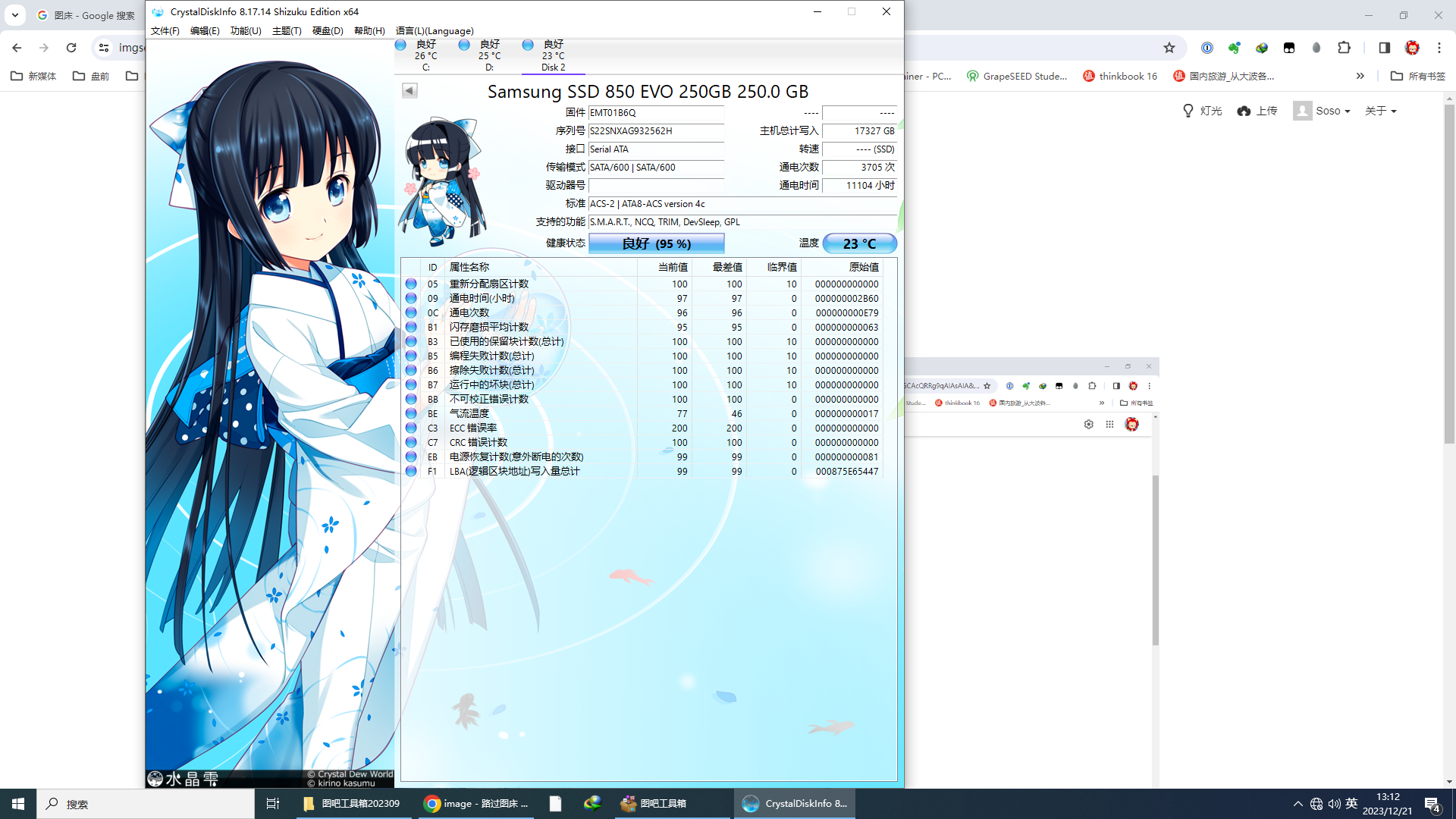Toggle 灯光 on the web page
This screenshot has width=1456, height=819.
[x=1202, y=111]
